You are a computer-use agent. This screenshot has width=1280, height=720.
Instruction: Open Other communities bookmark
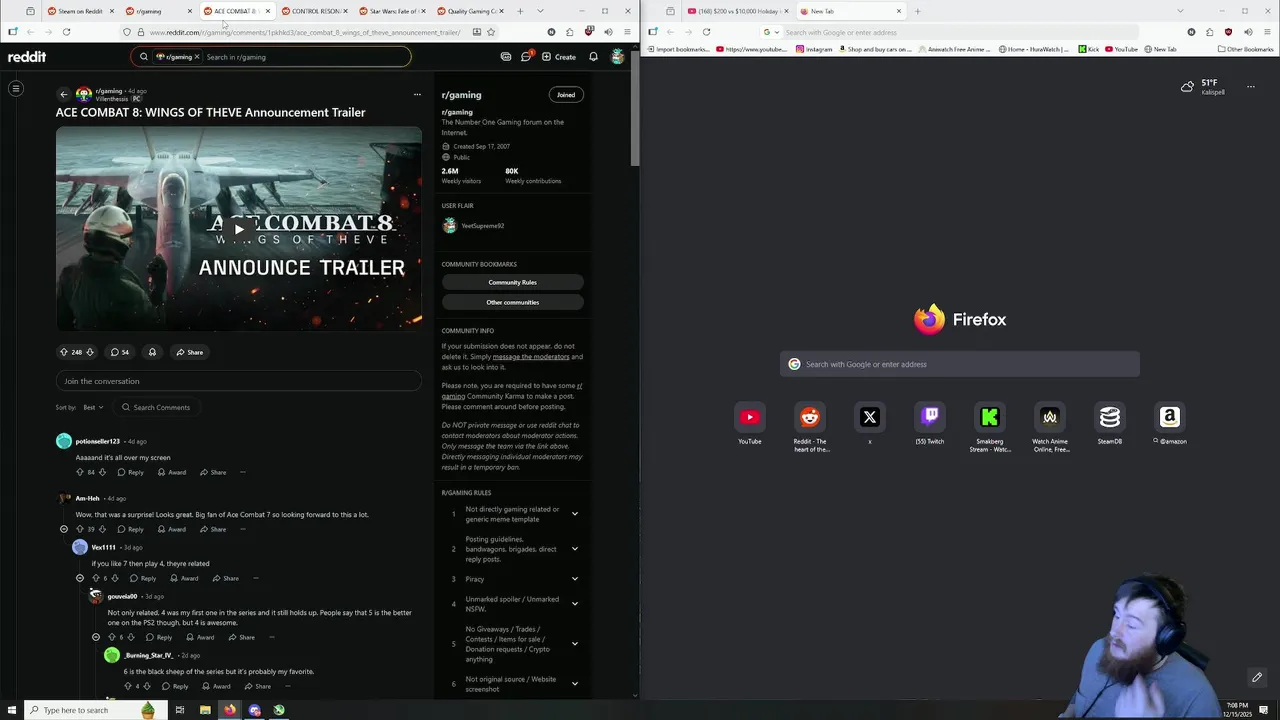coord(512,302)
